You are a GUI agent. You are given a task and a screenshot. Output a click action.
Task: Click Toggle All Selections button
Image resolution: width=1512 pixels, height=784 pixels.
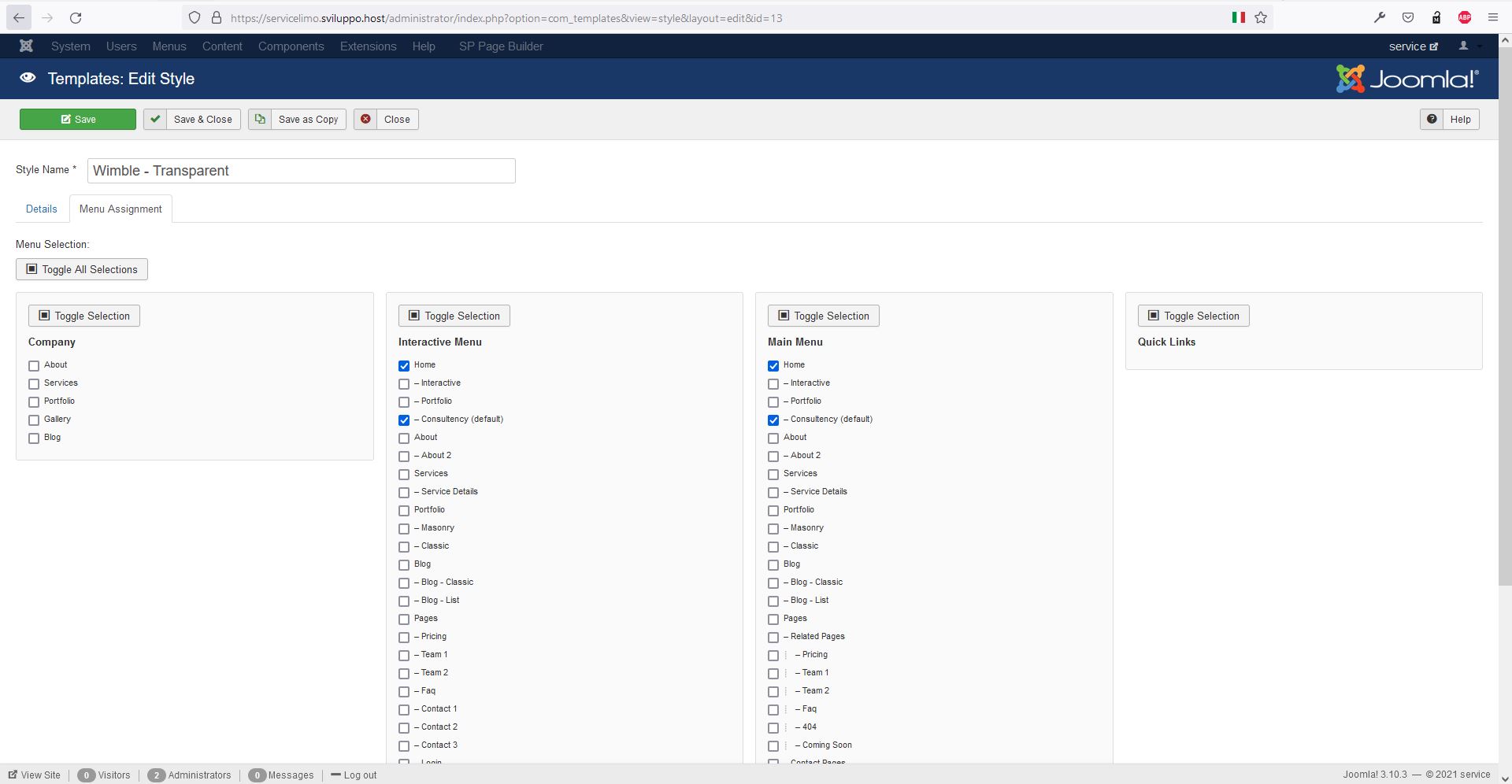(x=82, y=270)
